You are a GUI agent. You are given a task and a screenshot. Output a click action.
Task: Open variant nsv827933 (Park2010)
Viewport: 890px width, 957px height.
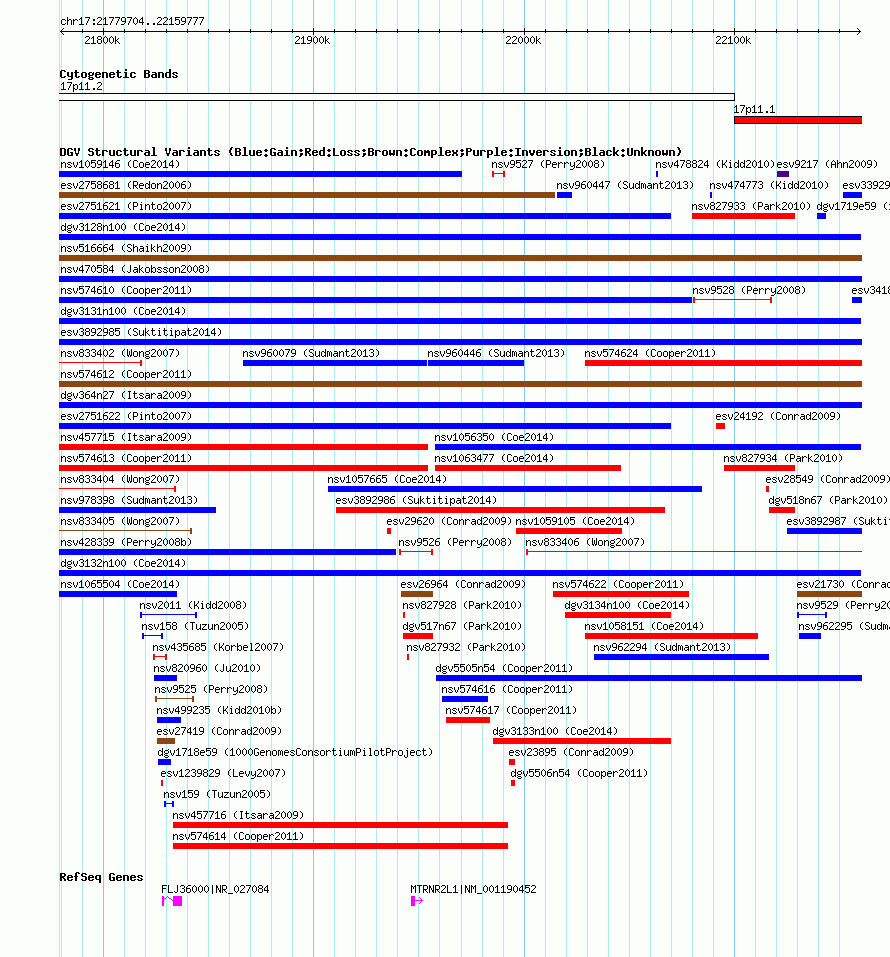click(x=743, y=216)
